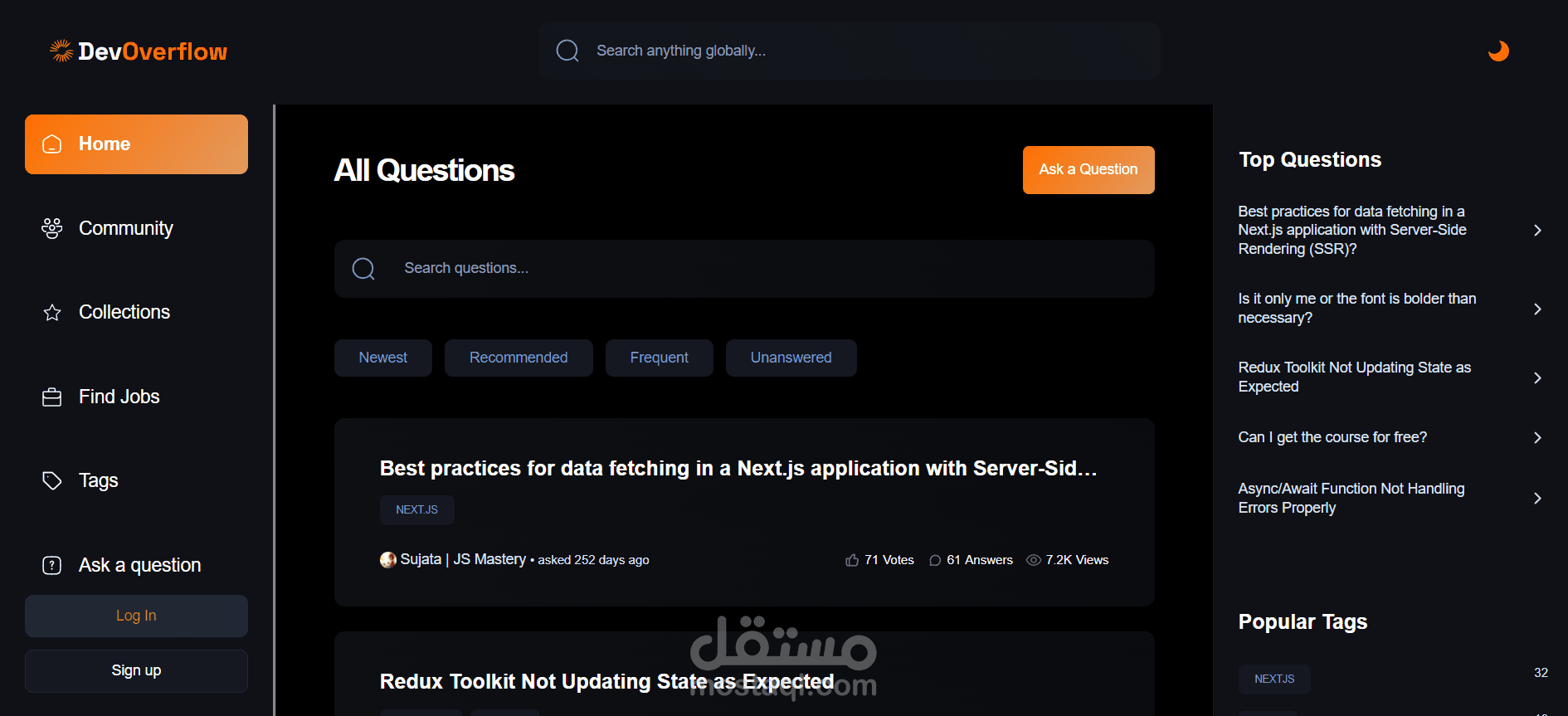This screenshot has width=1568, height=716.
Task: Select the Frequent filter
Action: [660, 358]
